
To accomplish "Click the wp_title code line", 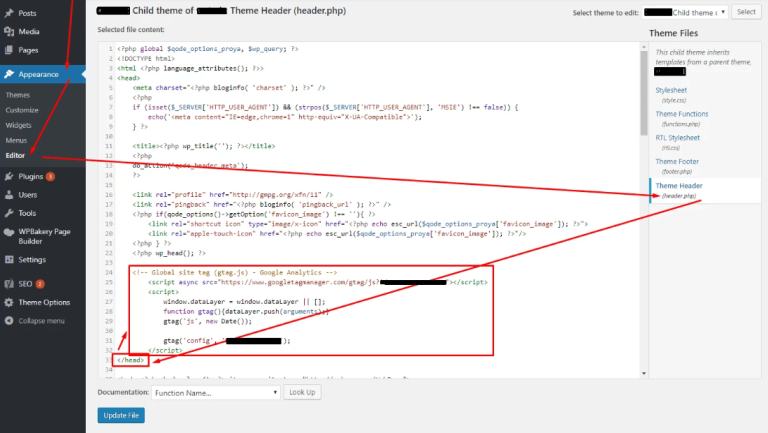I will pos(204,146).
